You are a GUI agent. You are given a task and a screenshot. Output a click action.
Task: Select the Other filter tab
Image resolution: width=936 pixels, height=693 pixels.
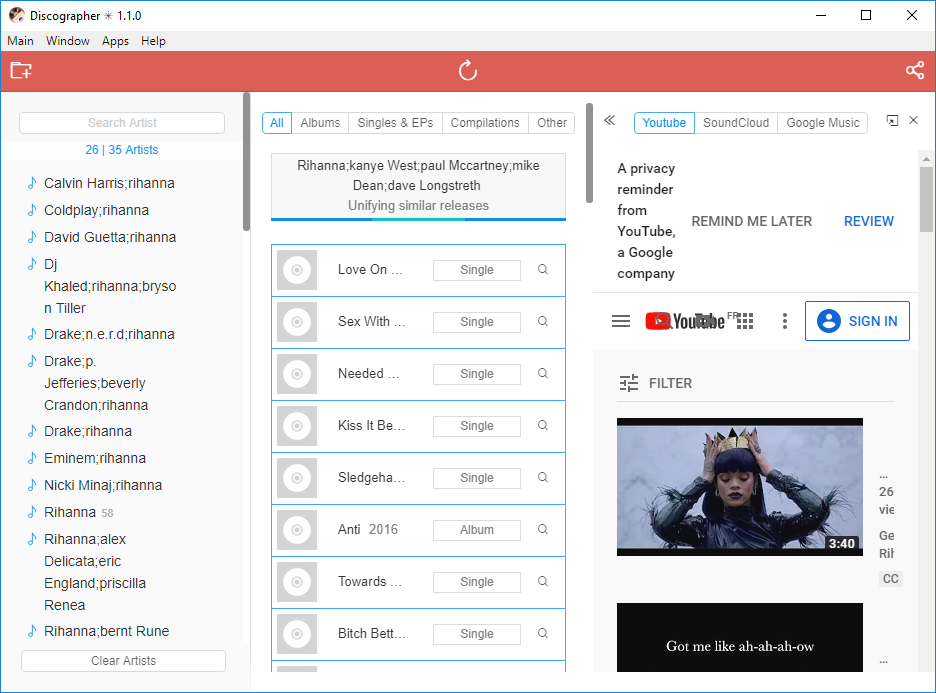[552, 123]
